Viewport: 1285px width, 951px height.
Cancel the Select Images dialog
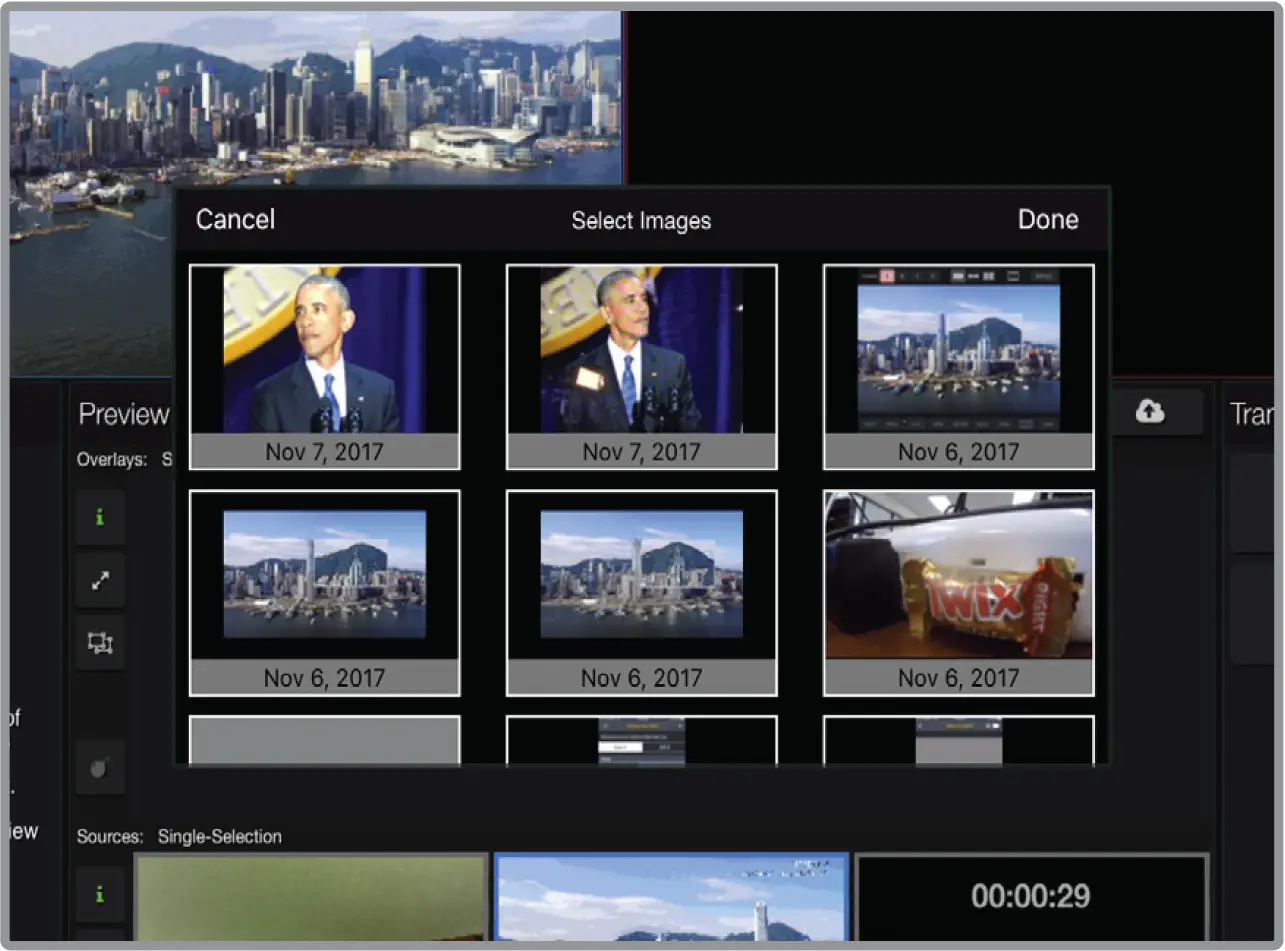[x=235, y=220]
